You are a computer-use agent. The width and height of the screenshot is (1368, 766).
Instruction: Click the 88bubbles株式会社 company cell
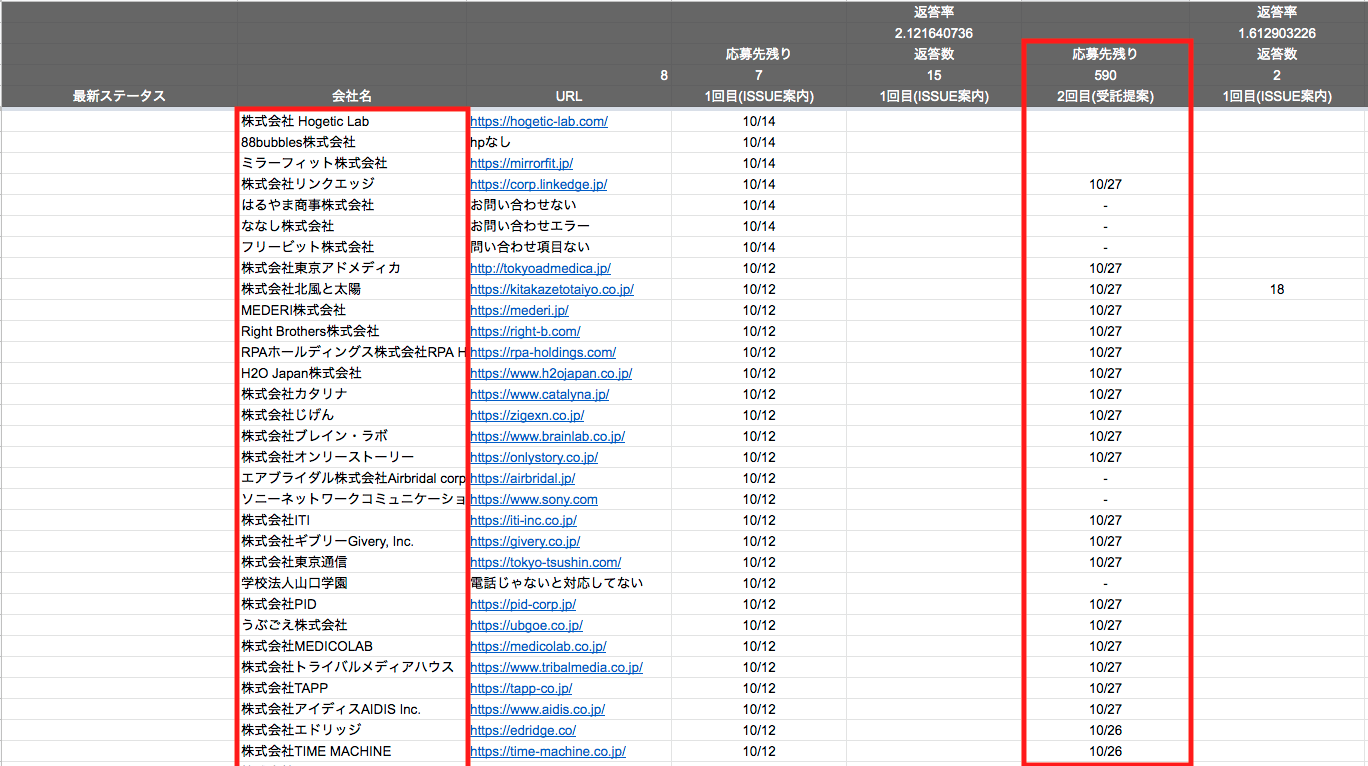(352, 142)
